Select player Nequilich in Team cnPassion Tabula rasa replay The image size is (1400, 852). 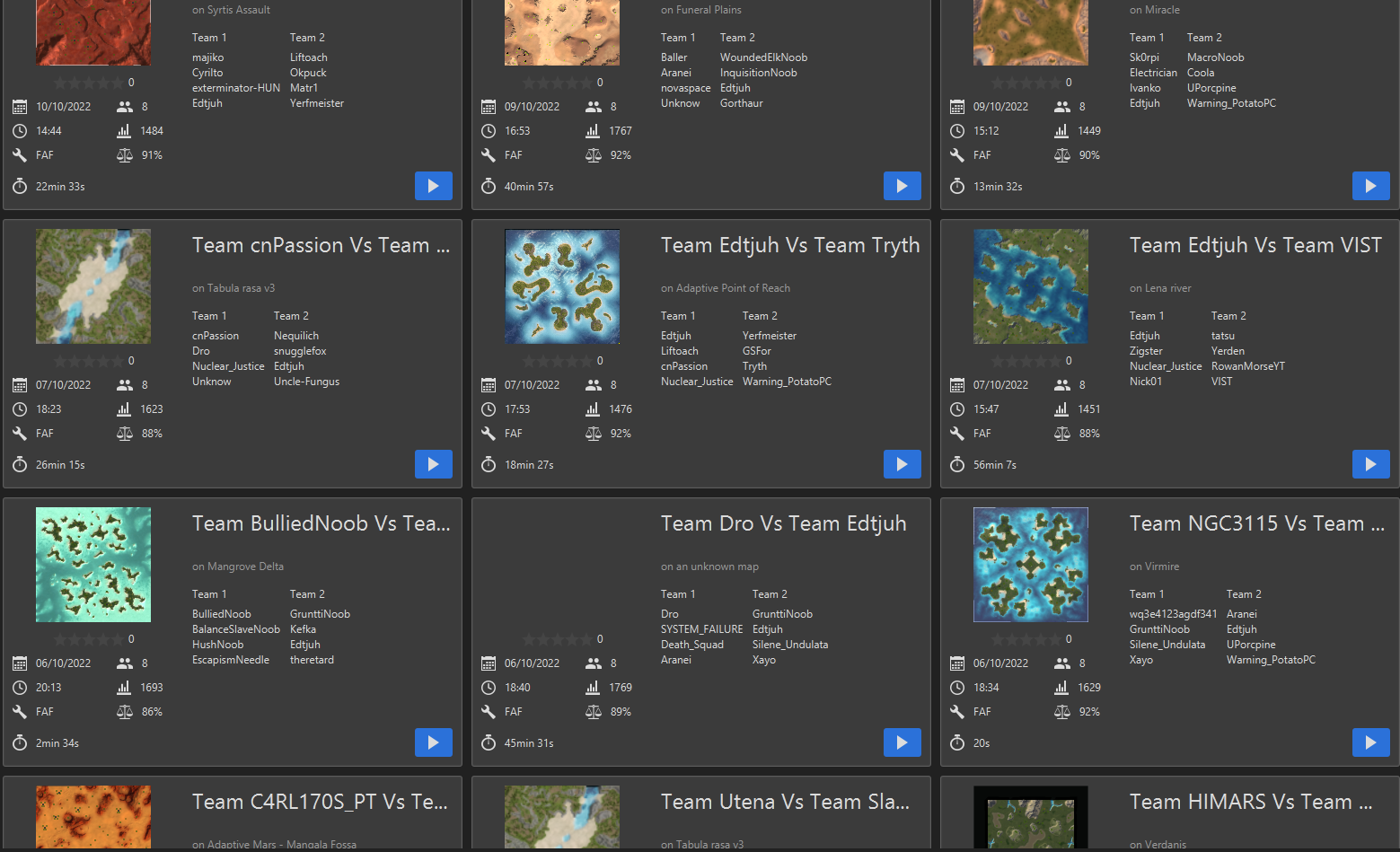[x=296, y=336]
